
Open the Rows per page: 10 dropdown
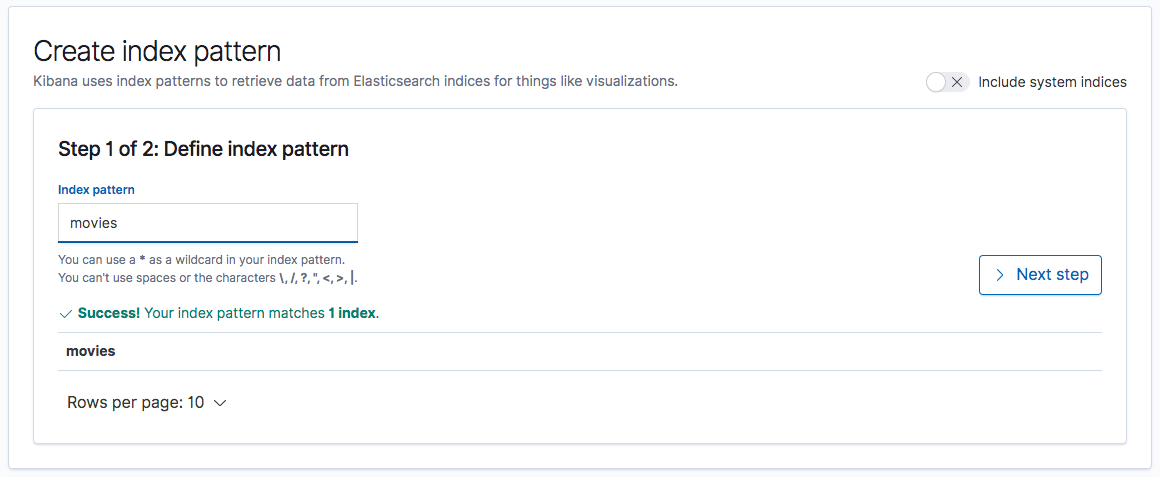[x=147, y=403]
